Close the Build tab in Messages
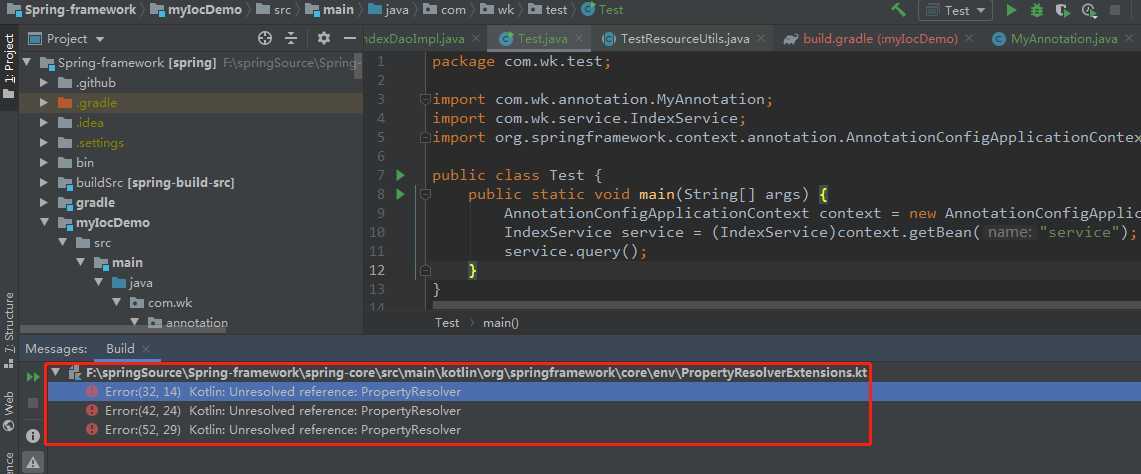This screenshot has height=474, width=1141. (x=146, y=349)
